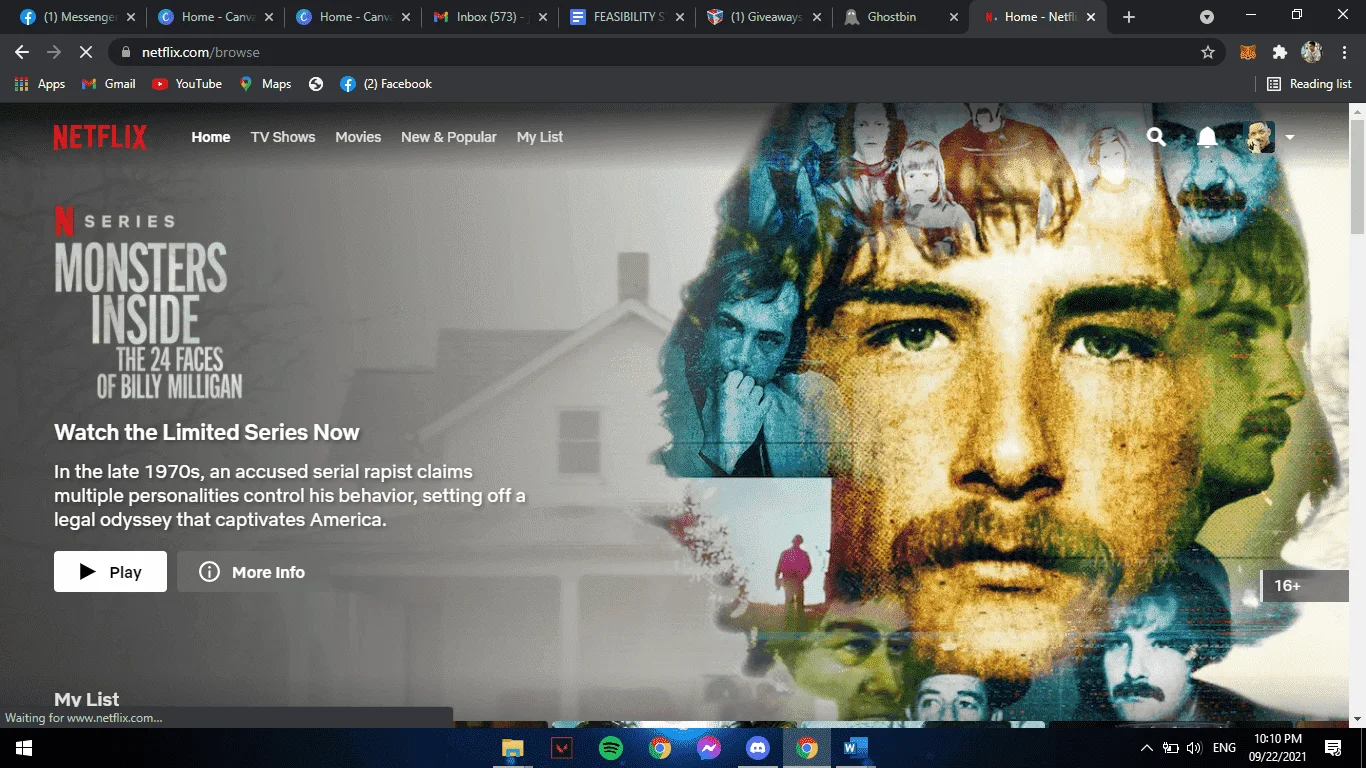Open Apps bookmark shortcut

(40, 84)
